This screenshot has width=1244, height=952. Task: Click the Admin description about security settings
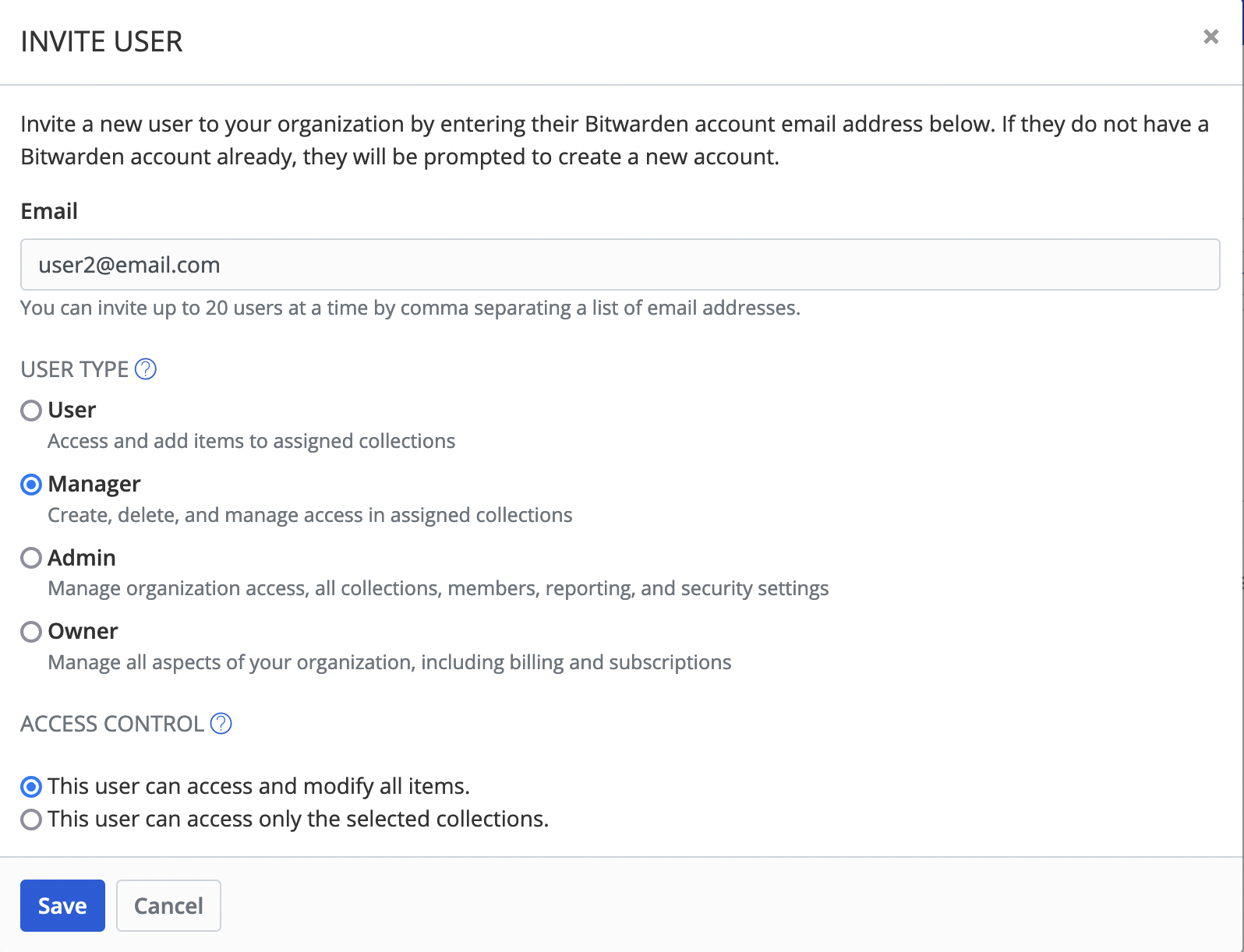[x=437, y=588]
